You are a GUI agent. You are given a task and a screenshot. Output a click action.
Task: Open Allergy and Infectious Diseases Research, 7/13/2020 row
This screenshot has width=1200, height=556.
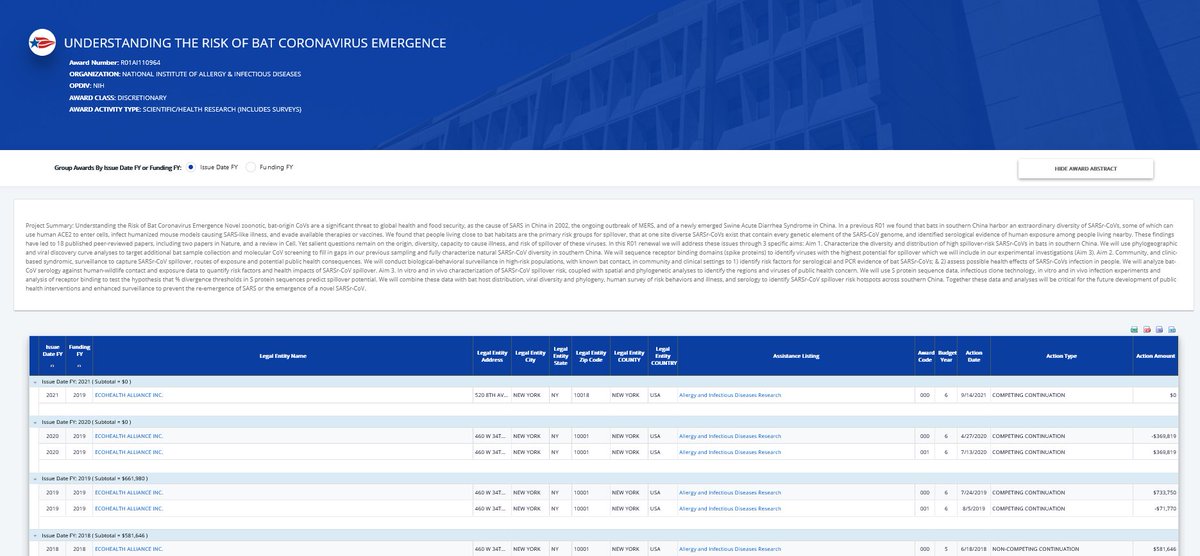tap(730, 451)
